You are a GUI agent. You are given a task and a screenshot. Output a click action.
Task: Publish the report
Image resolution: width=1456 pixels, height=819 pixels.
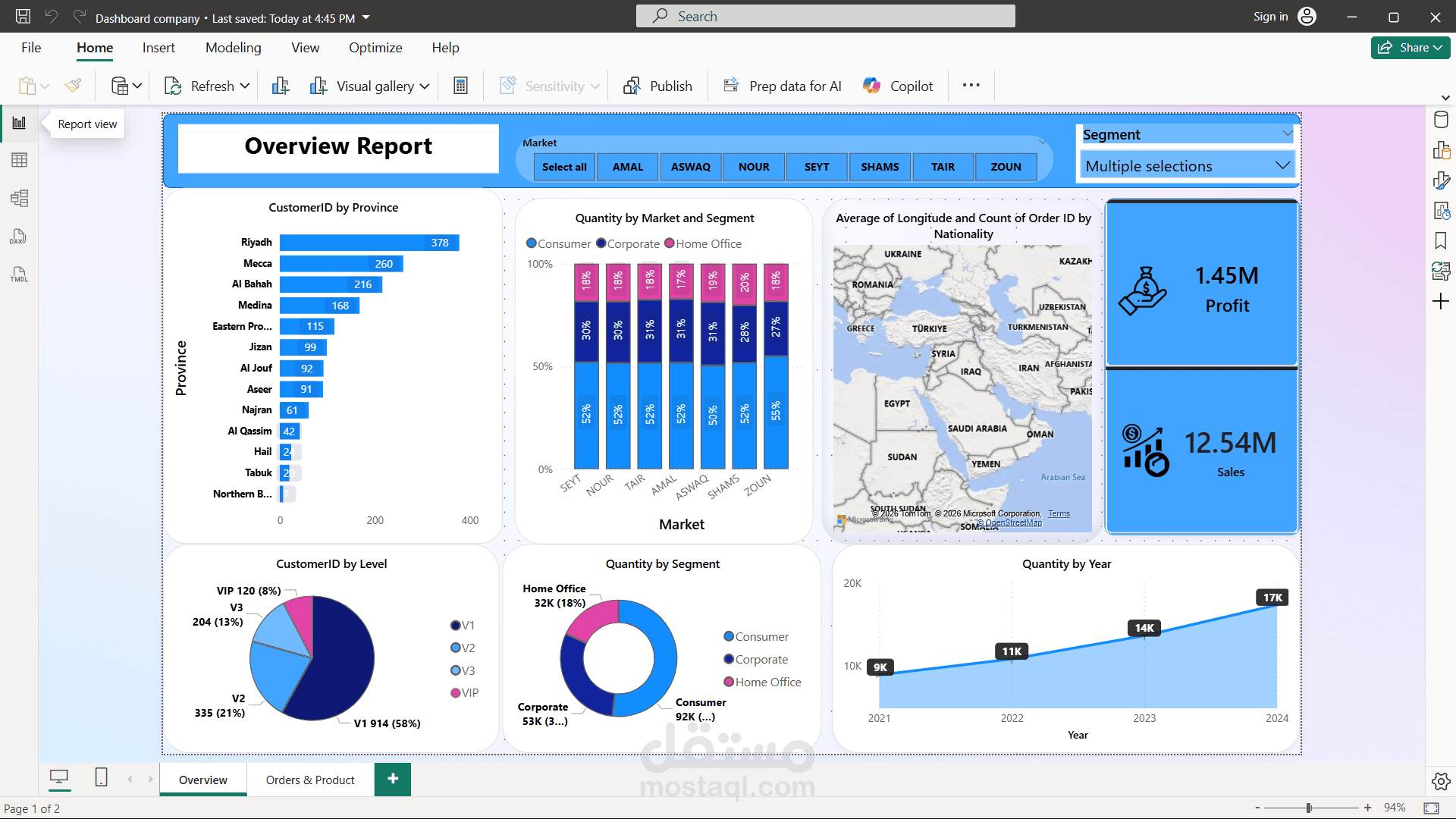point(657,86)
